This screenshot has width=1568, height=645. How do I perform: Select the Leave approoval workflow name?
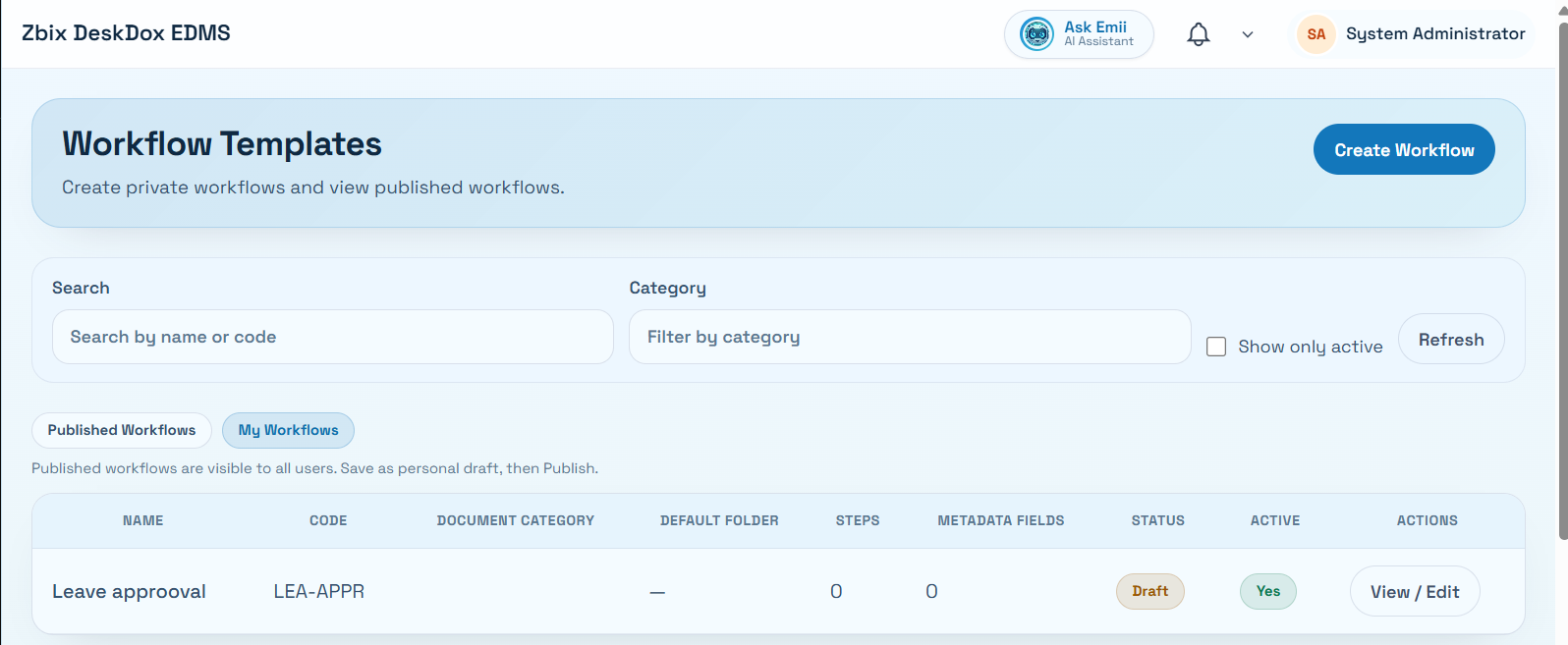click(x=129, y=591)
